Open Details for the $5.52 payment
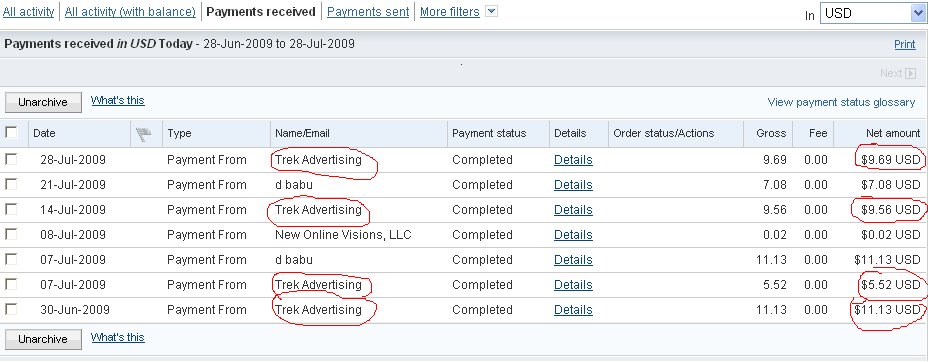 pos(573,285)
